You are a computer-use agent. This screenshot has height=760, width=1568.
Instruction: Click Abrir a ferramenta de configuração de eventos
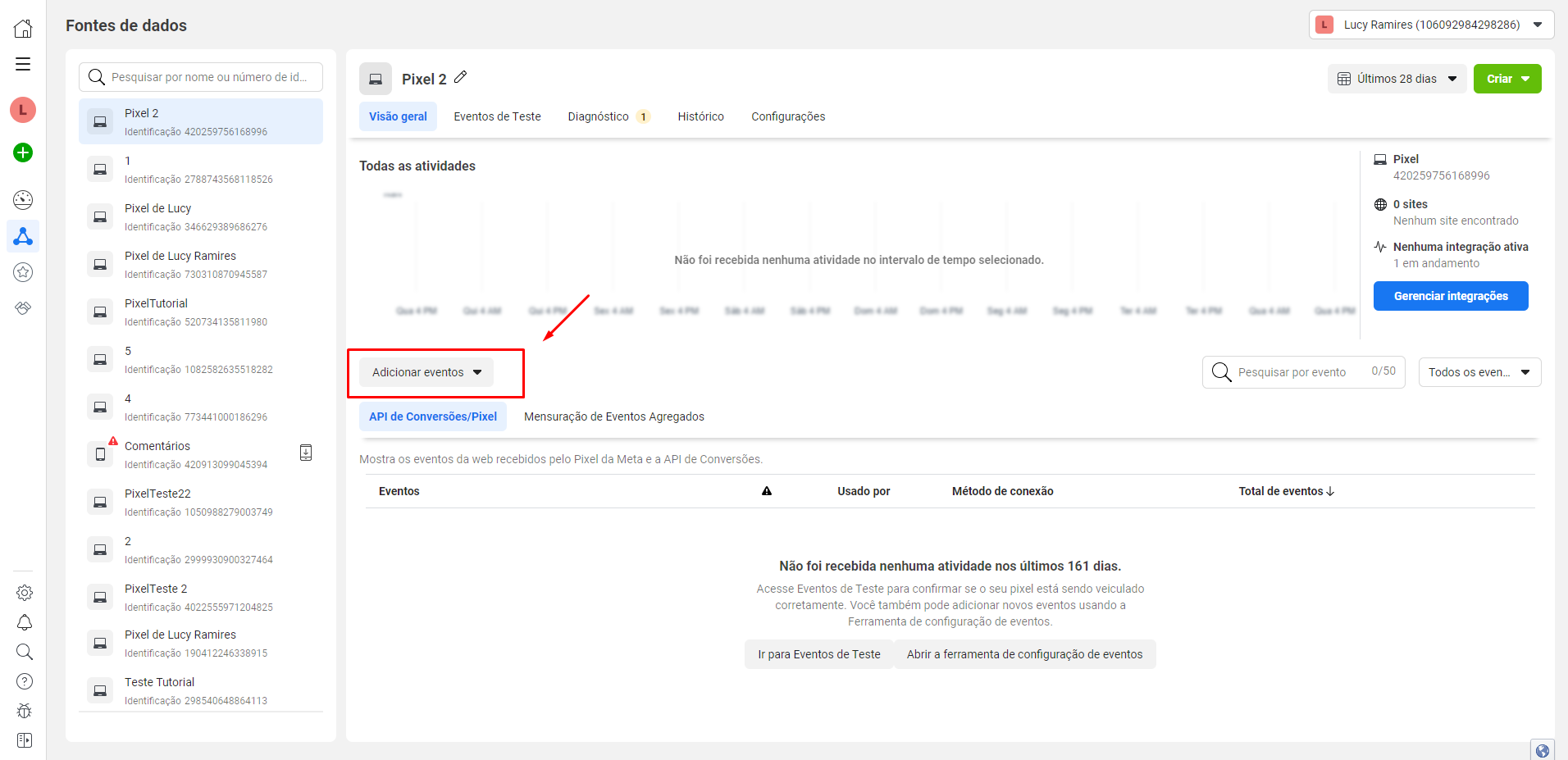1024,654
